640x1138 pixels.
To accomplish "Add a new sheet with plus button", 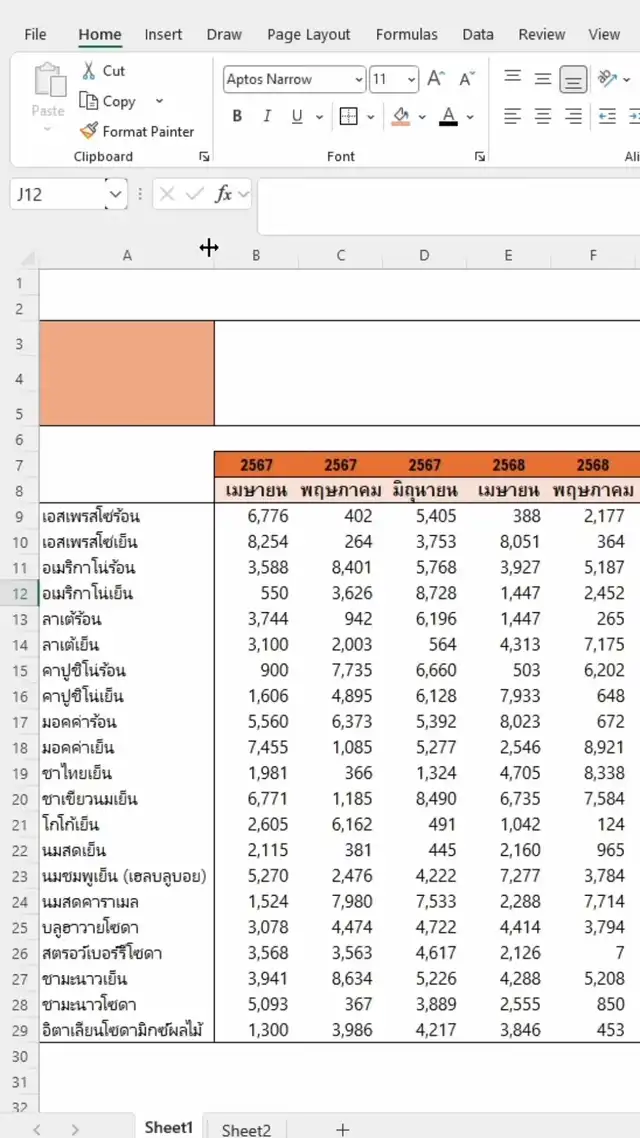I will (342, 1129).
